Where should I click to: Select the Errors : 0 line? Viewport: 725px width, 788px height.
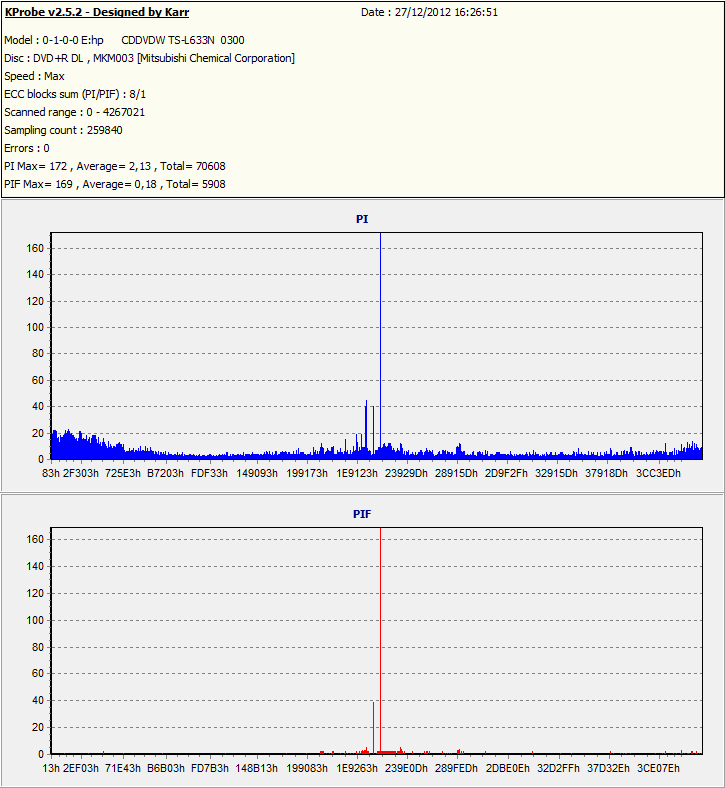pos(27,148)
